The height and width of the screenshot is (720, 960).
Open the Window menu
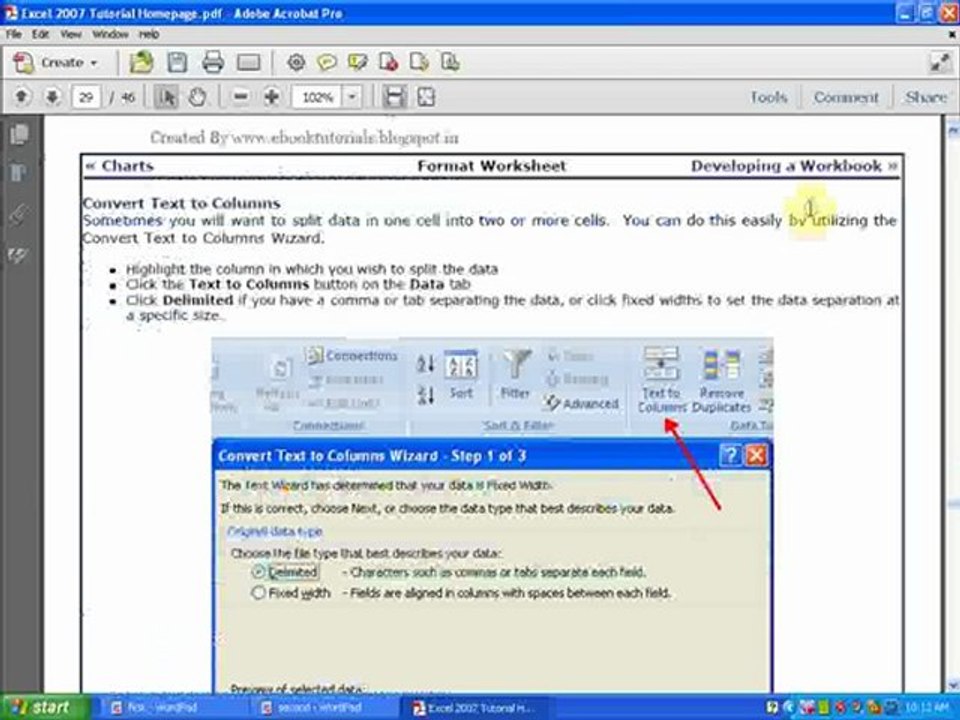[110, 34]
